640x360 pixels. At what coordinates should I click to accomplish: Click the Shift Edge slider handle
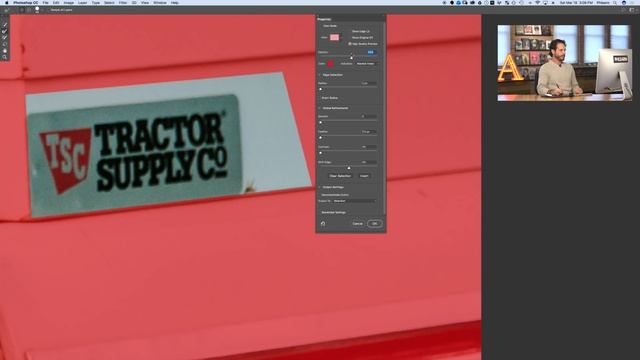pyautogui.click(x=349, y=168)
